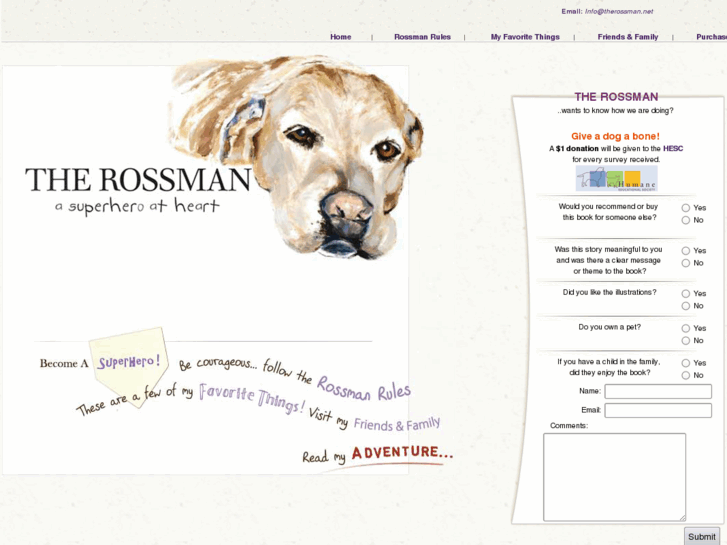The width and height of the screenshot is (727, 545).
Task: Select No for recommend or buy this book
Action: click(686, 220)
